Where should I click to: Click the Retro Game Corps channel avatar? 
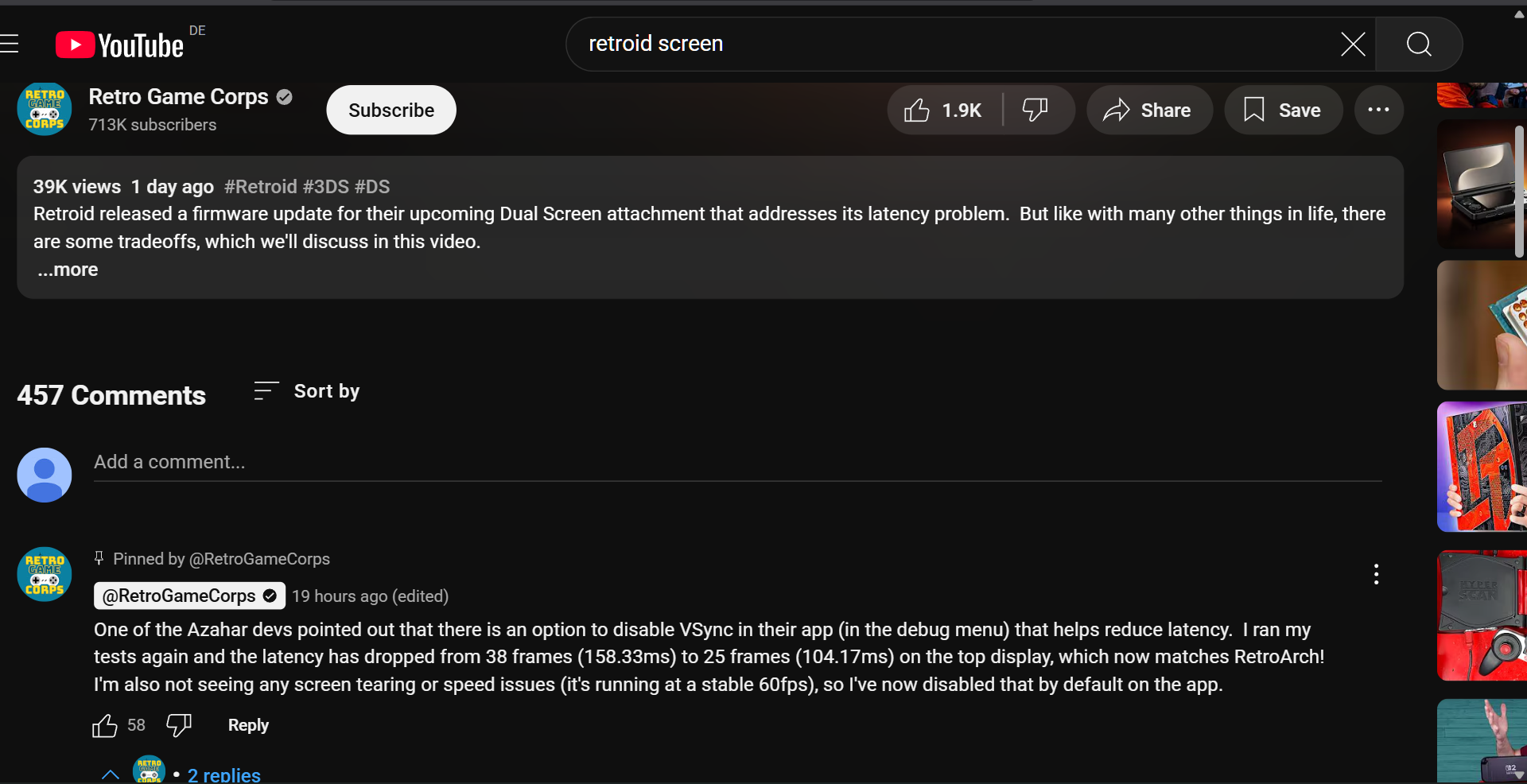pos(44,109)
